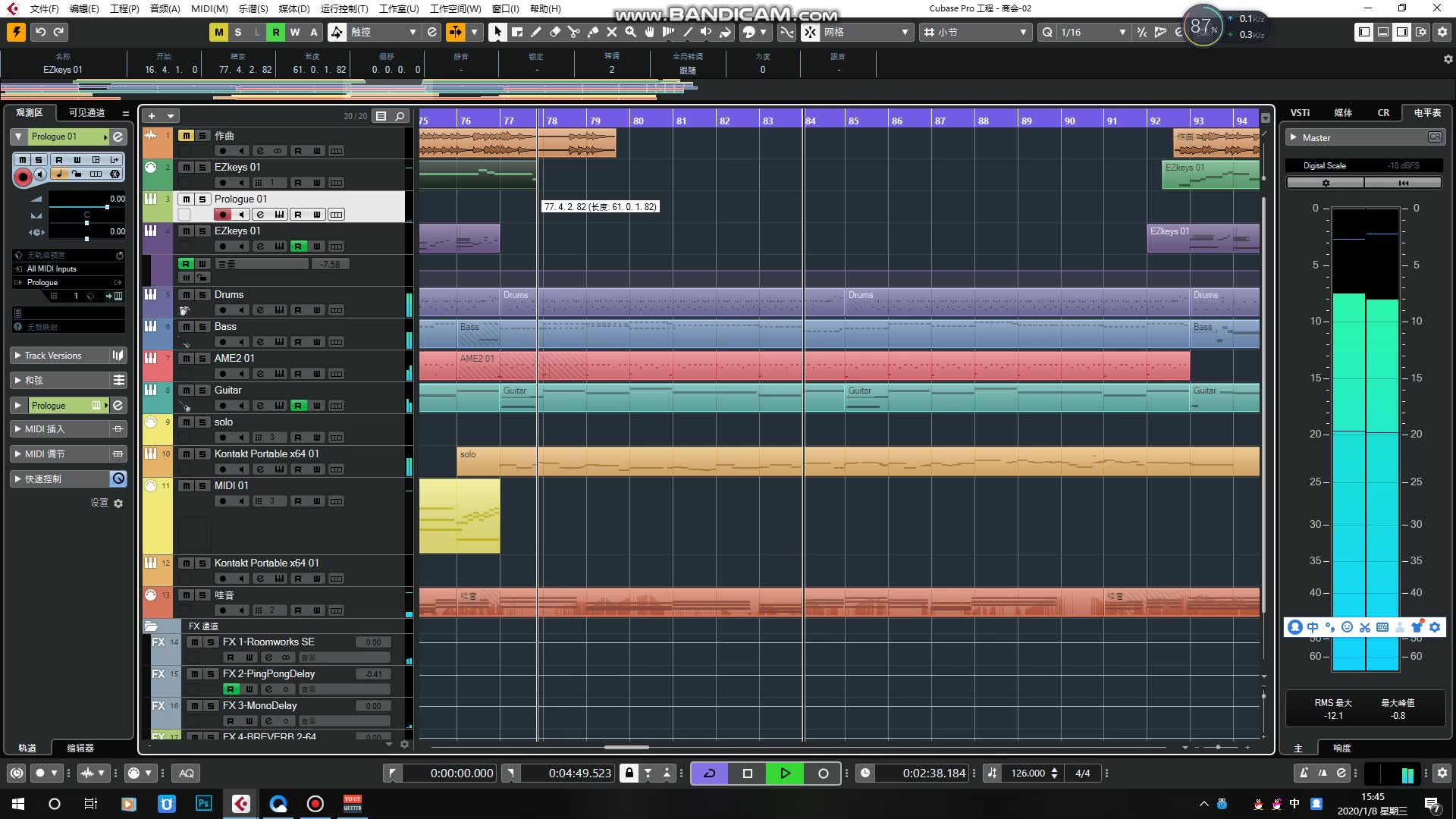Toggle global Mute M button in toolbar
Viewport: 1456px width, 819px height.
point(219,32)
